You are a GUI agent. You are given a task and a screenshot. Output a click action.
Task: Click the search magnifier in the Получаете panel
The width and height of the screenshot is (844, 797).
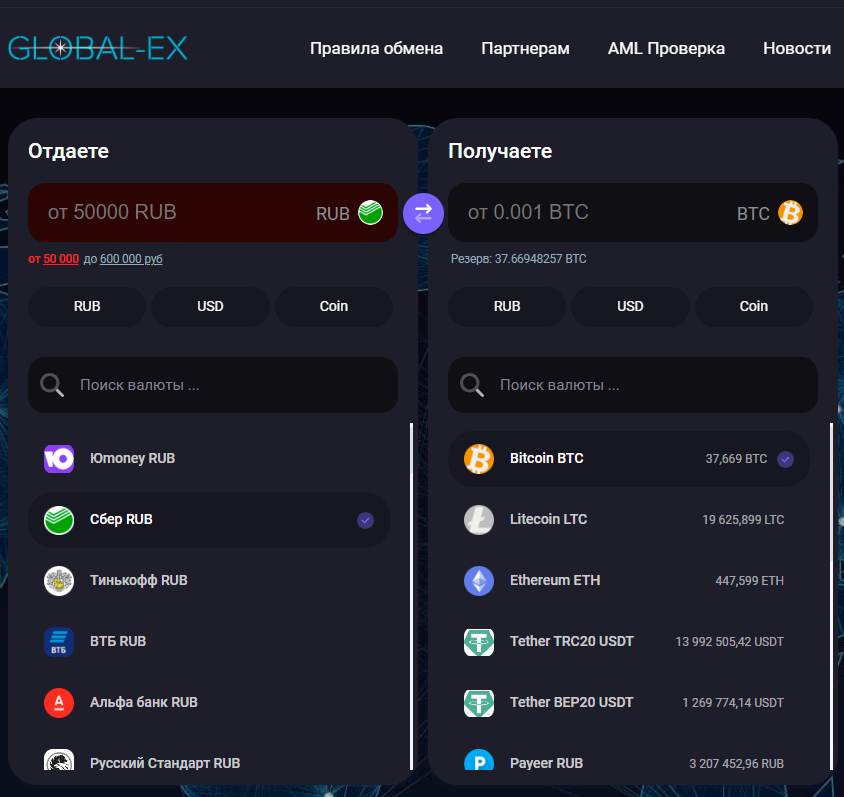[472, 385]
